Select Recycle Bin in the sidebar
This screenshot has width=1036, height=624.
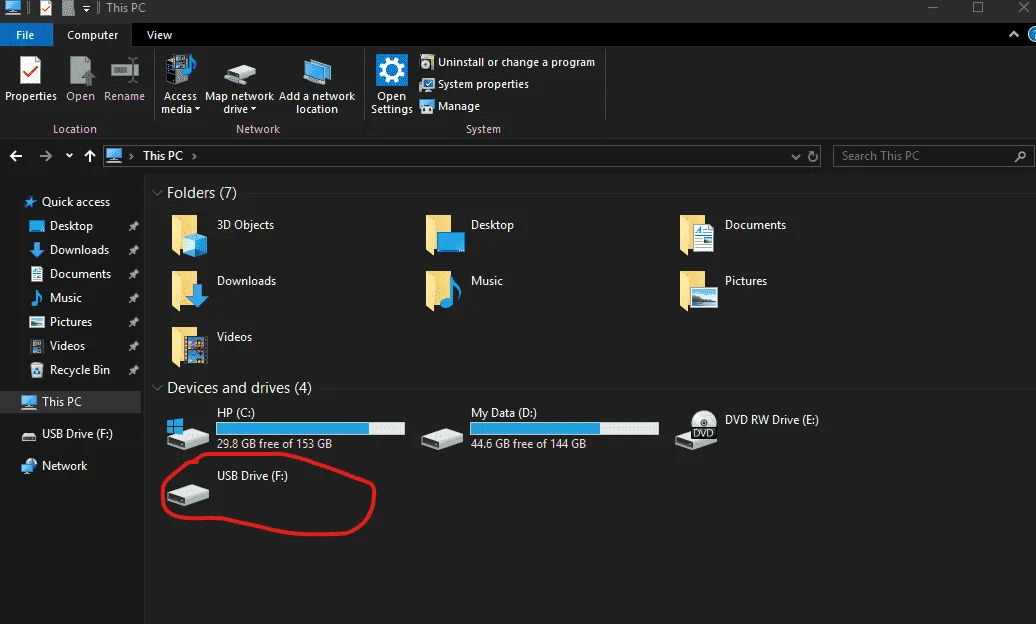70,370
